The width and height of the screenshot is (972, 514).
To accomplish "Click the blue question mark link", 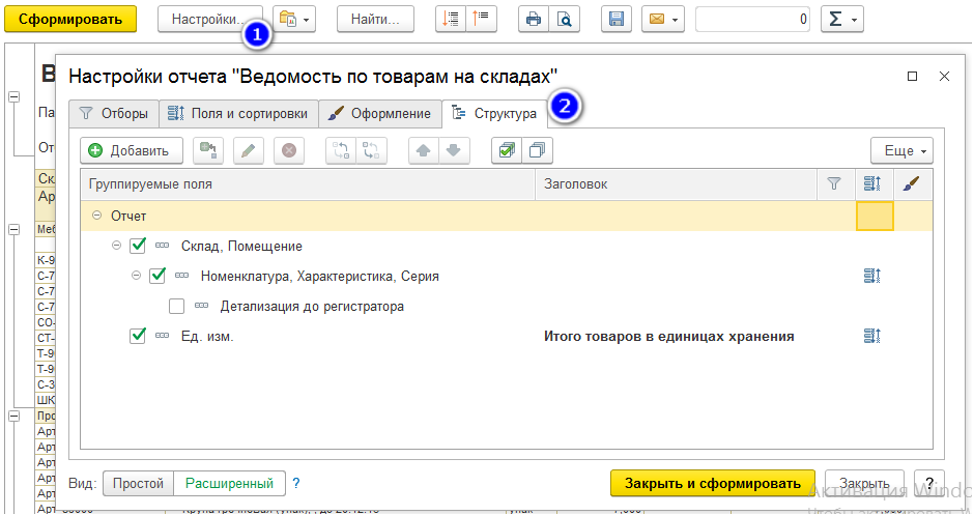I will pyautogui.click(x=296, y=483).
